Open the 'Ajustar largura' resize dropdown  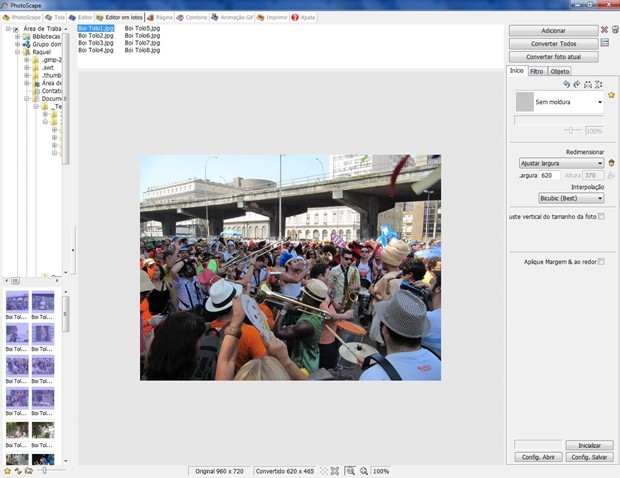pos(600,162)
